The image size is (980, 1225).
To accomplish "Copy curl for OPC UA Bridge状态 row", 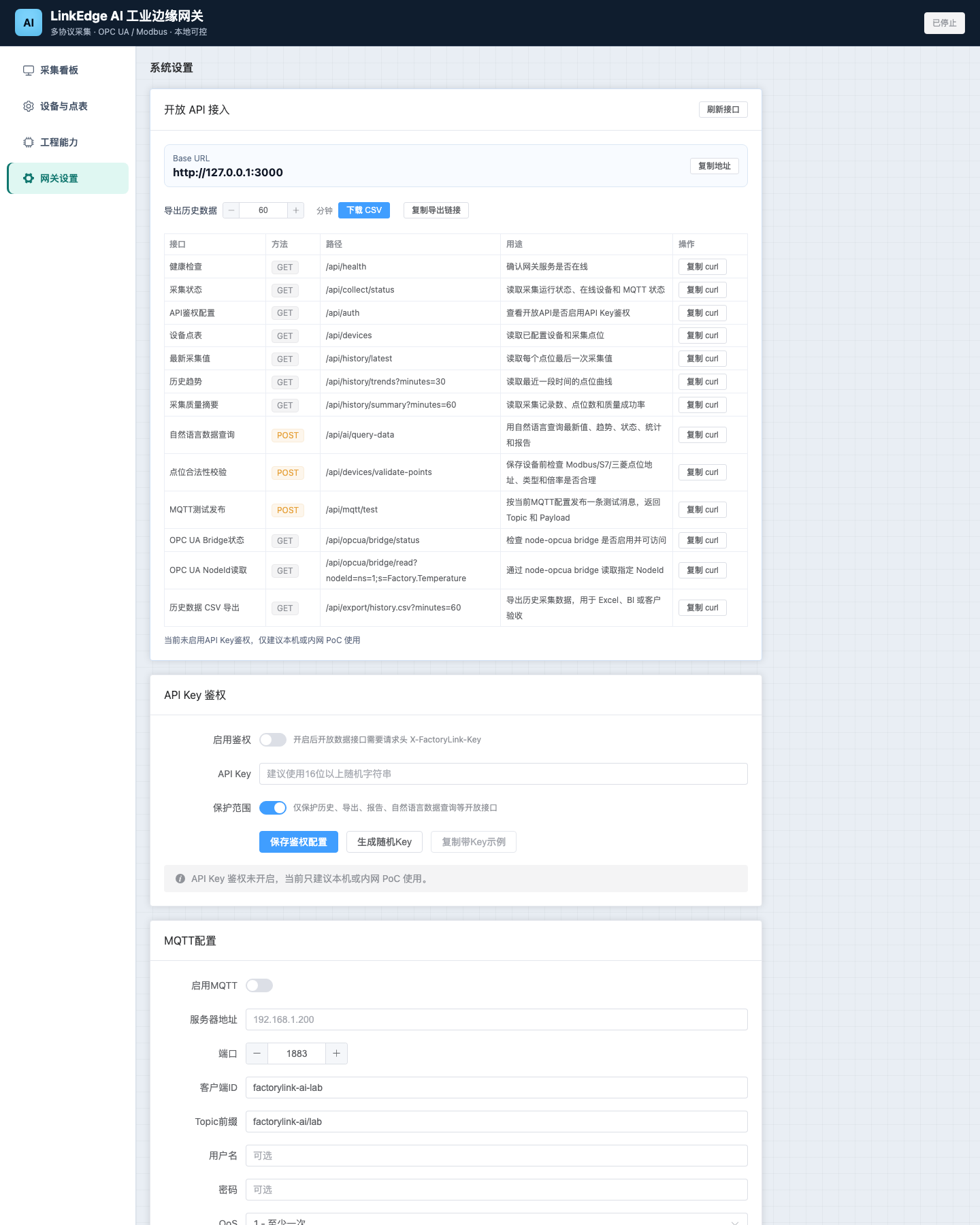I will click(702, 540).
